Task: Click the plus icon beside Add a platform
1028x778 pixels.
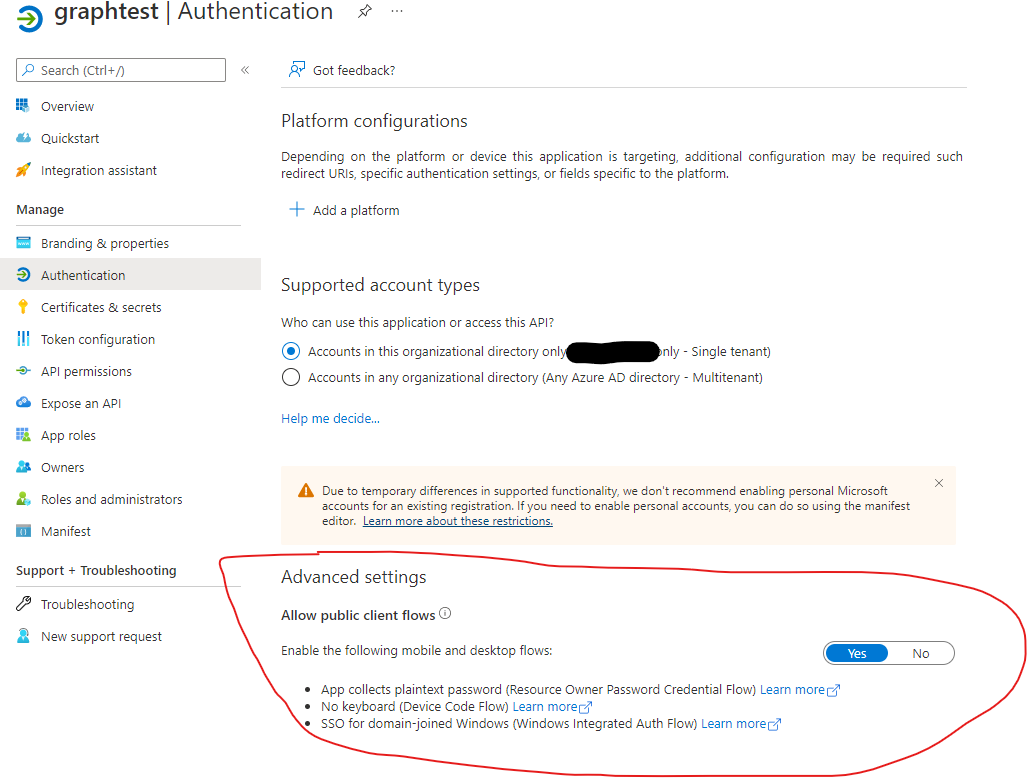Action: click(296, 209)
